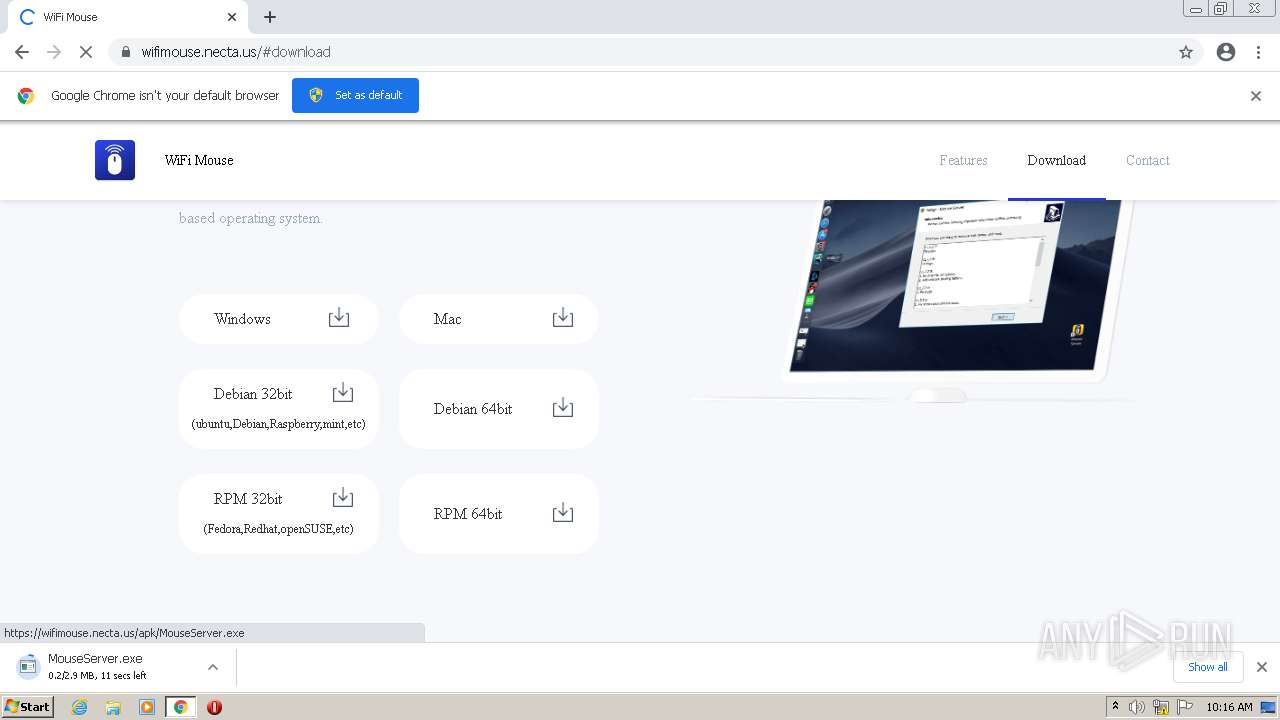Open the file explorer taskbar icon
The width and height of the screenshot is (1280, 720).
coord(113,707)
